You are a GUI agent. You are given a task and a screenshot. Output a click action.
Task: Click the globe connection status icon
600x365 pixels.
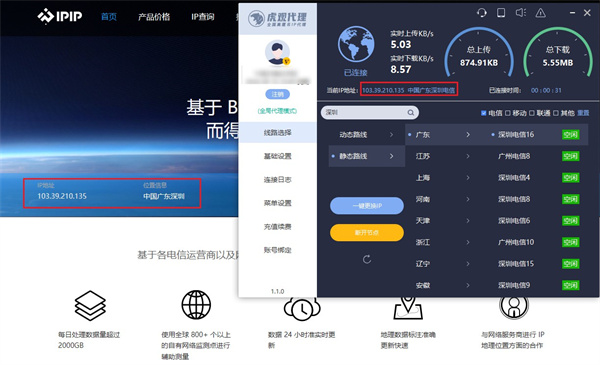click(355, 44)
